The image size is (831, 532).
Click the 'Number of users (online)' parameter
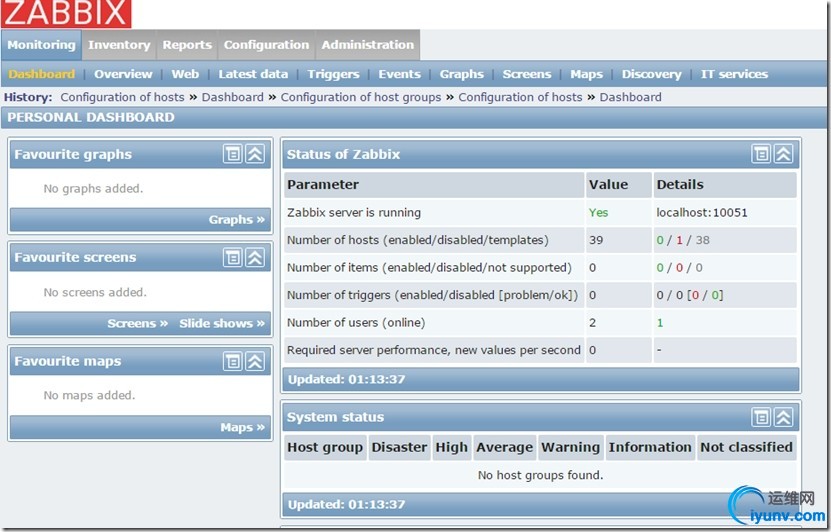pos(356,323)
